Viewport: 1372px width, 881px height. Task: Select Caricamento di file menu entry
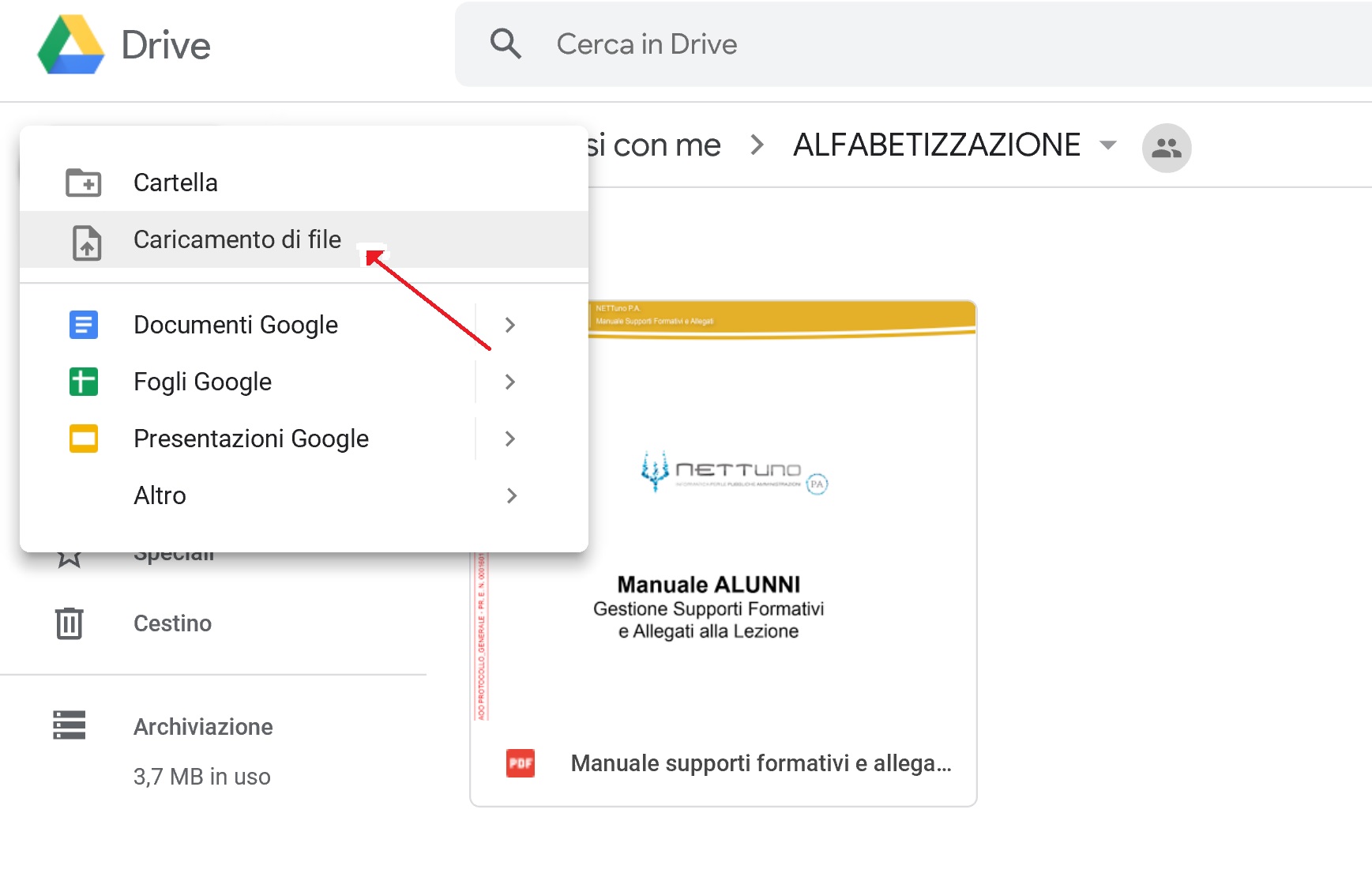(237, 239)
